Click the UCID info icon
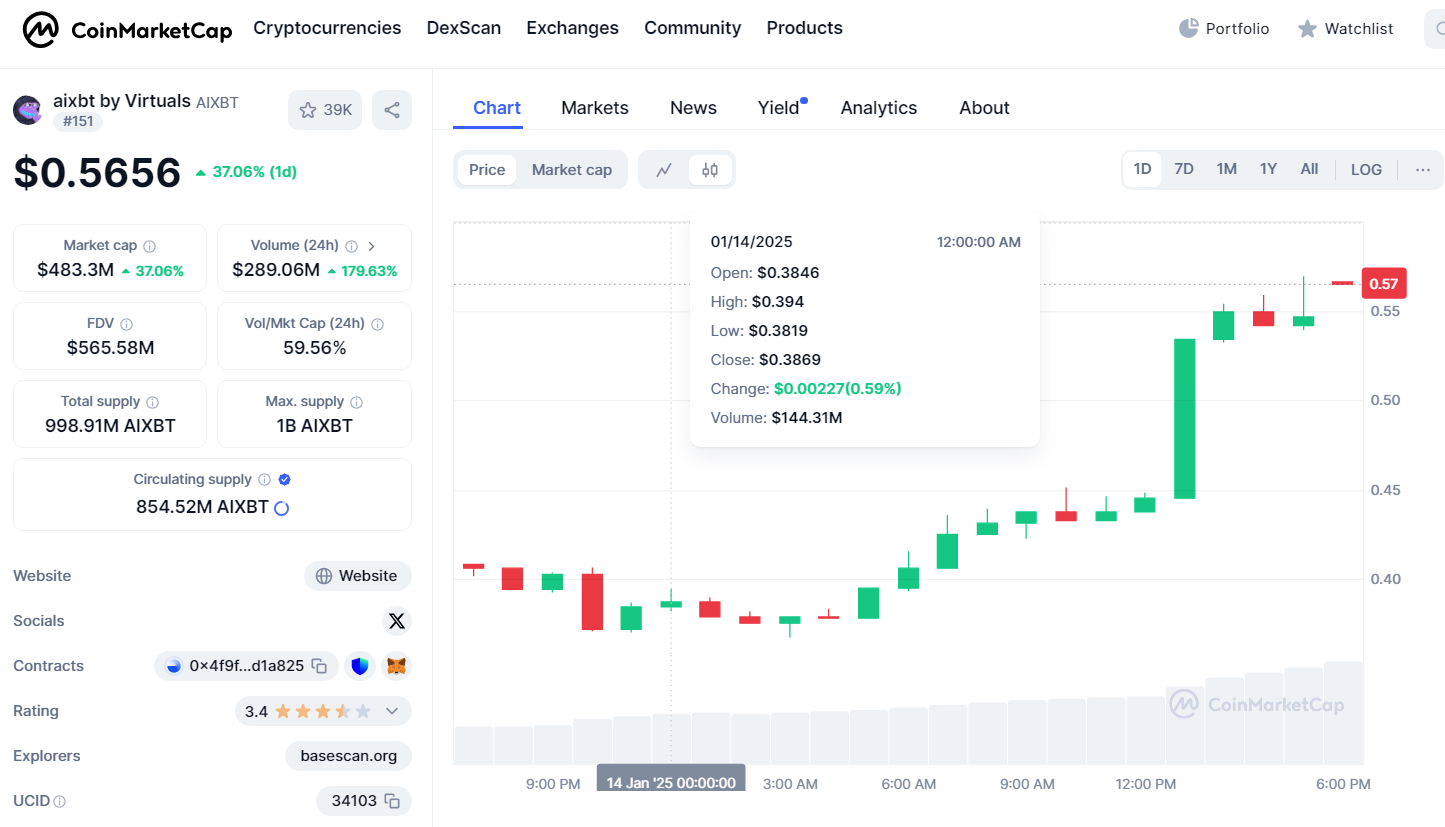Viewport: 1445px width, 827px height. (x=59, y=802)
